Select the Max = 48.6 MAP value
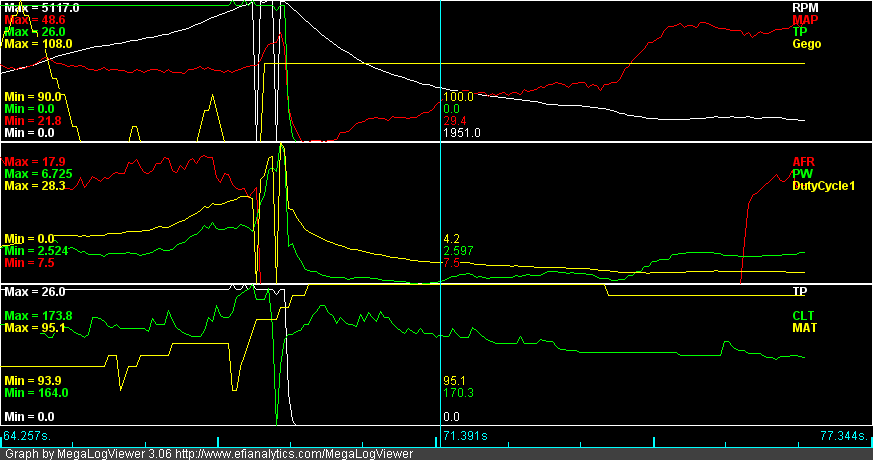Screen dimensions: 873x460 tap(35, 20)
